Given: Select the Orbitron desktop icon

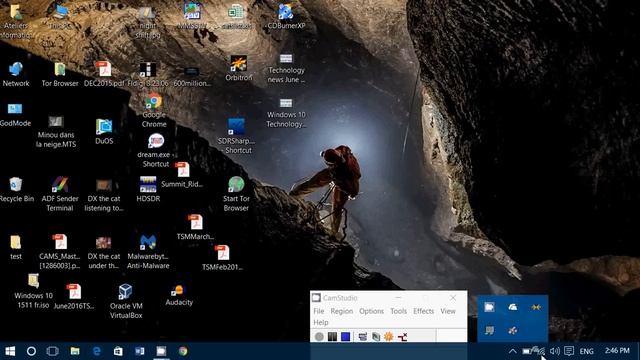Looking at the screenshot, I should pos(239,68).
